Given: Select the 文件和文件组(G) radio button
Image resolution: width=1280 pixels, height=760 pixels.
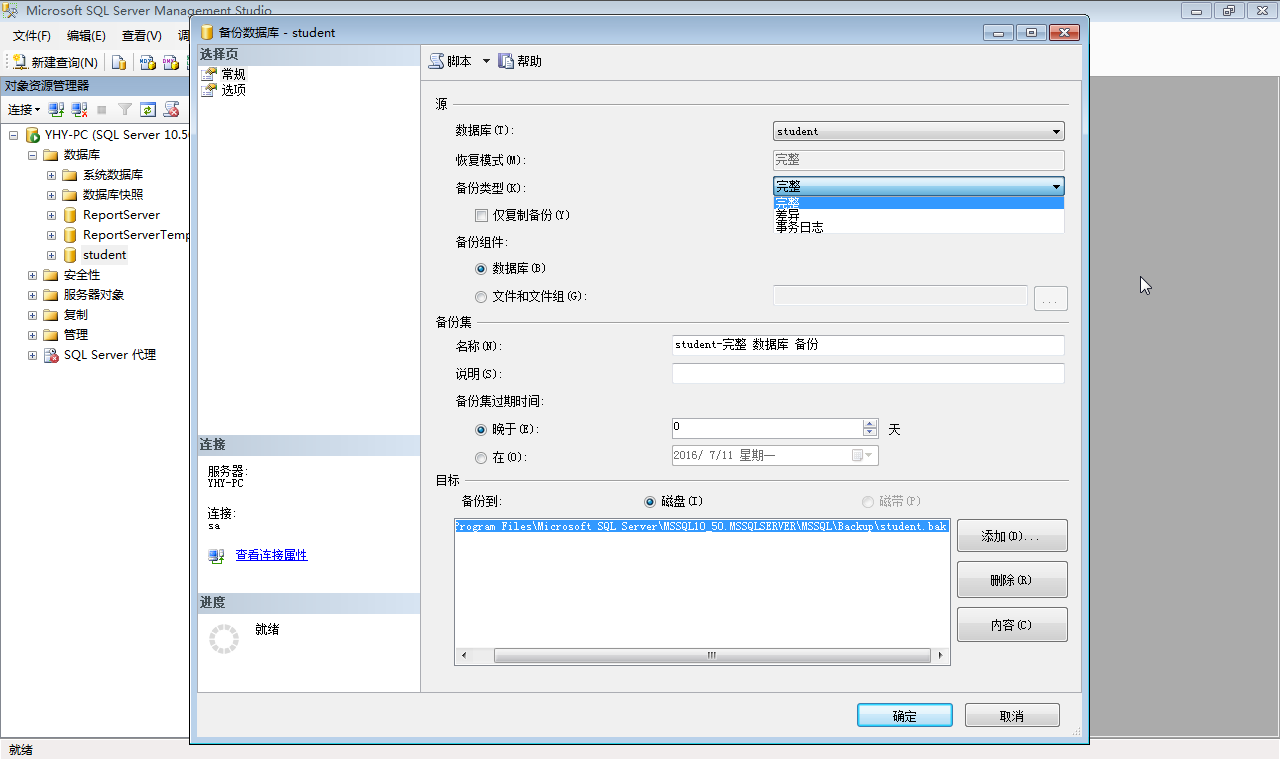Looking at the screenshot, I should point(482,296).
